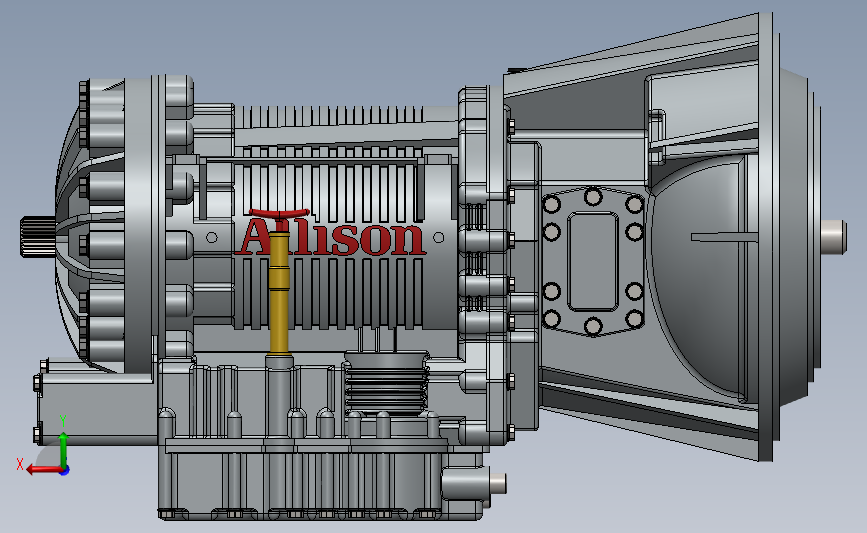Select the red T-shaped dipstick handle
This screenshot has width=867, height=533.
[279, 216]
